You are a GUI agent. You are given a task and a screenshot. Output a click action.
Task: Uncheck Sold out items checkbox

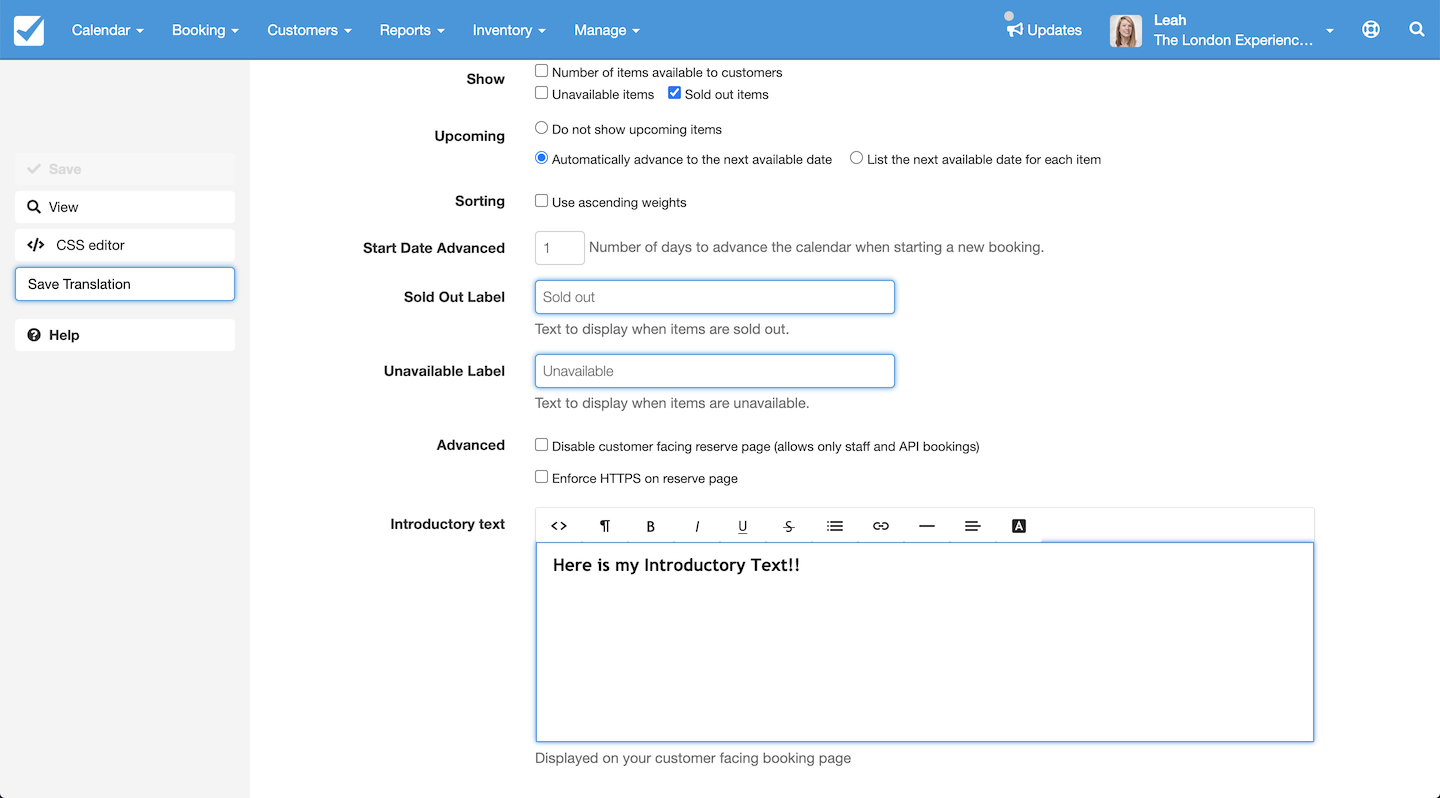point(674,93)
